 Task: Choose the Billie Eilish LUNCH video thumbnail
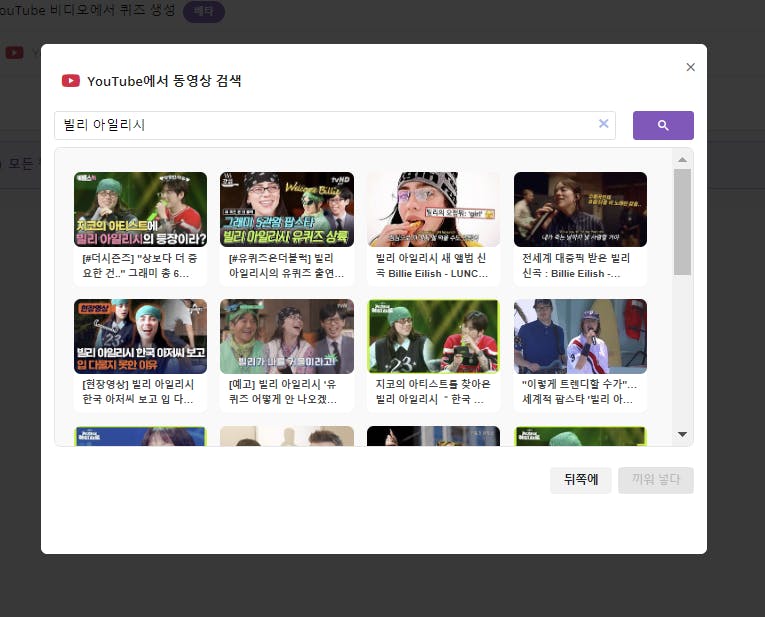(433, 209)
